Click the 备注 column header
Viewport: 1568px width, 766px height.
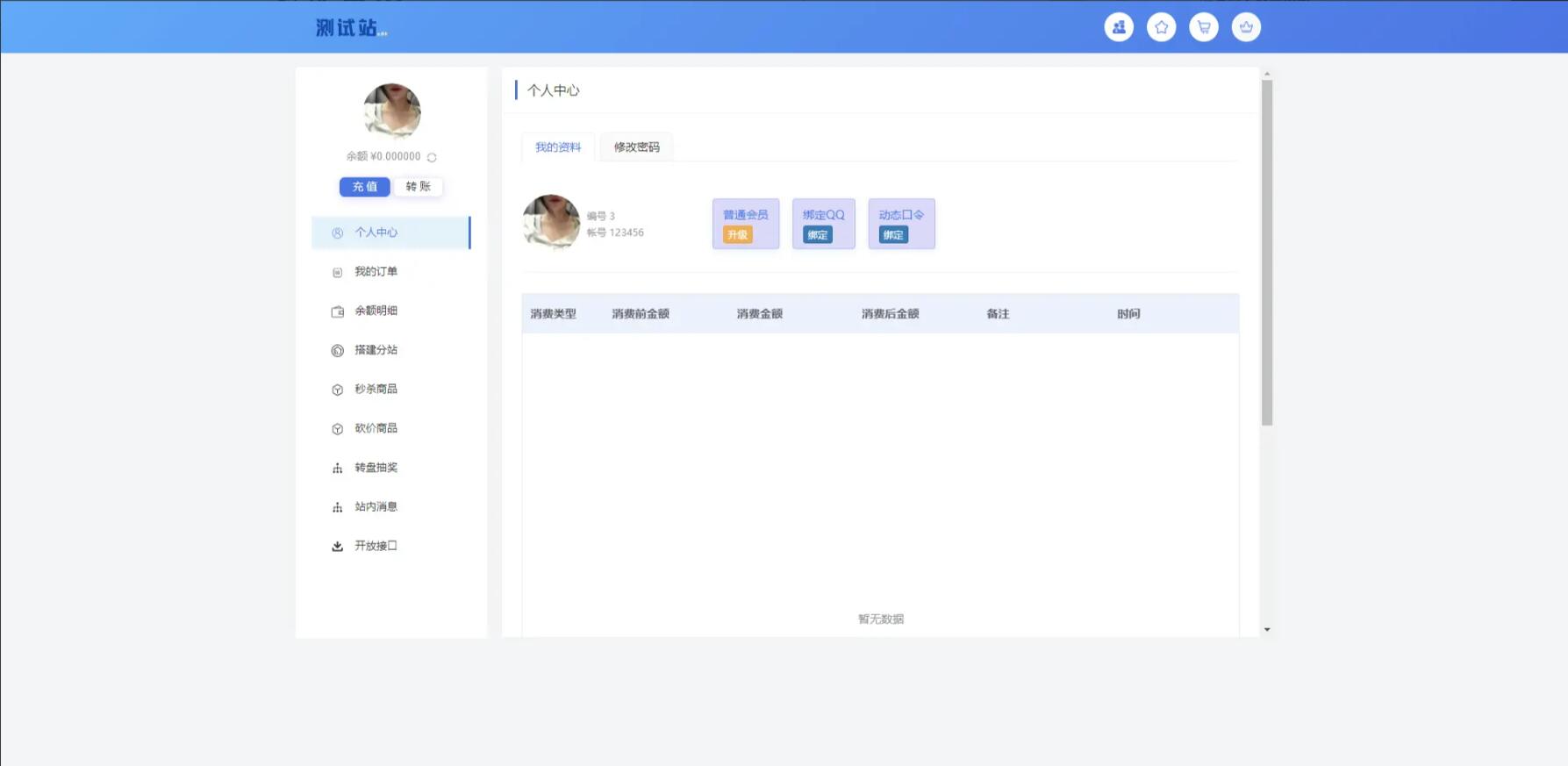(x=998, y=314)
